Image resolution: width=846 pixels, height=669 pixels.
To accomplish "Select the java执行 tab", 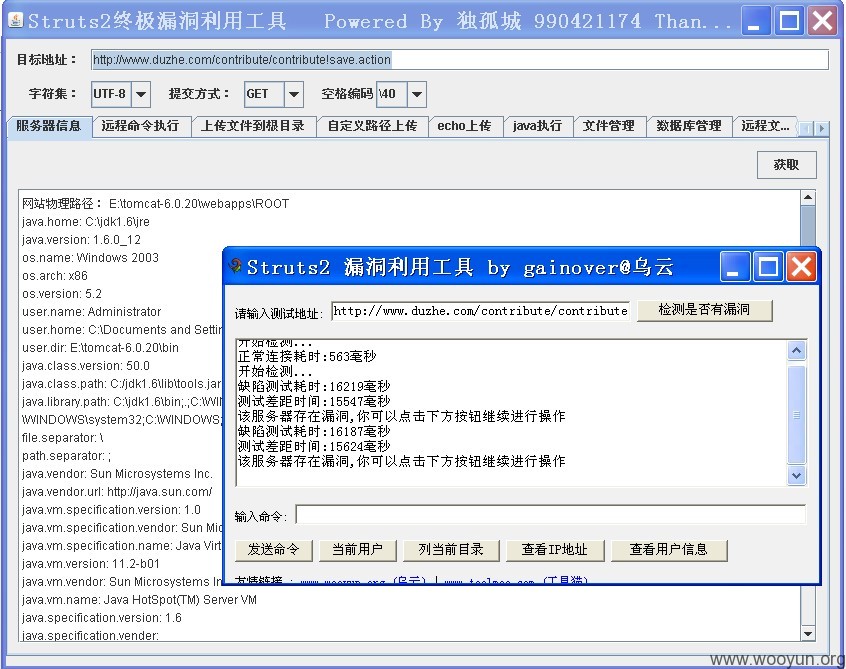I will (537, 126).
